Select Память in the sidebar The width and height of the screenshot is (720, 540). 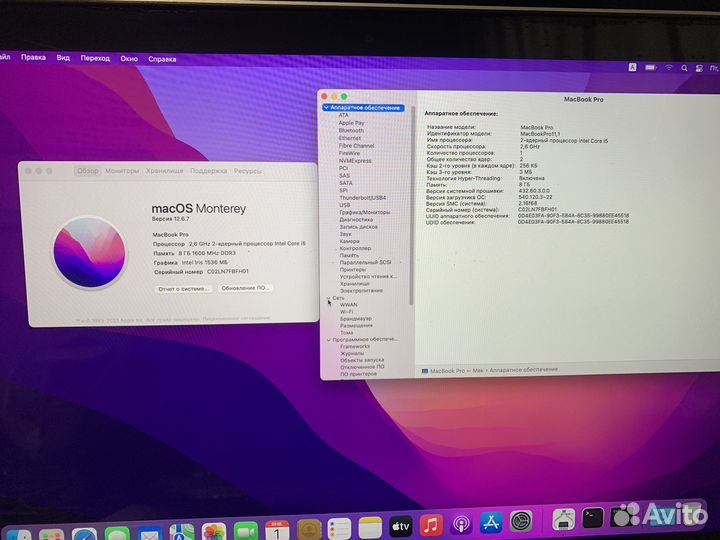(x=349, y=255)
